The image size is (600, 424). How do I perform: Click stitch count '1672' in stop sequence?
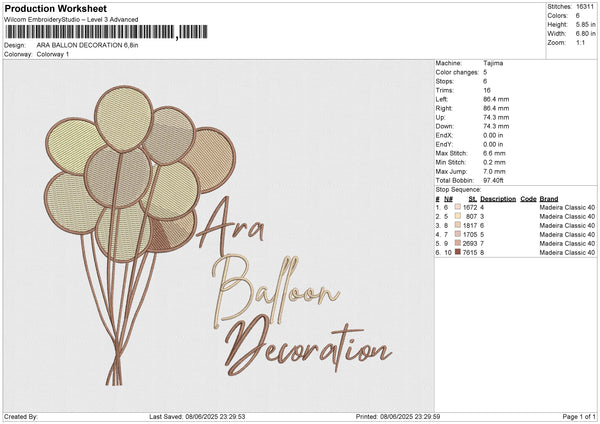(x=470, y=207)
